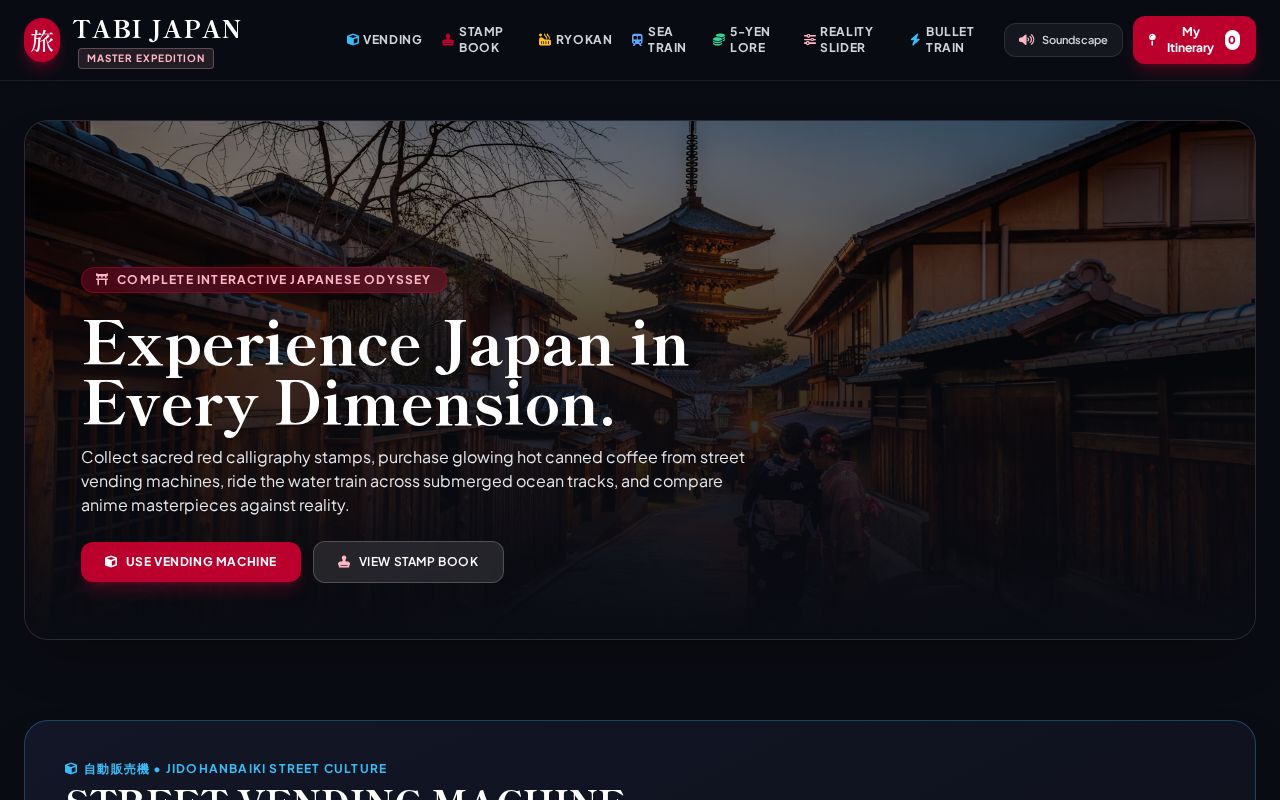Click the itinerary count badge showing 0
Viewport: 1280px width, 800px height.
1232,40
